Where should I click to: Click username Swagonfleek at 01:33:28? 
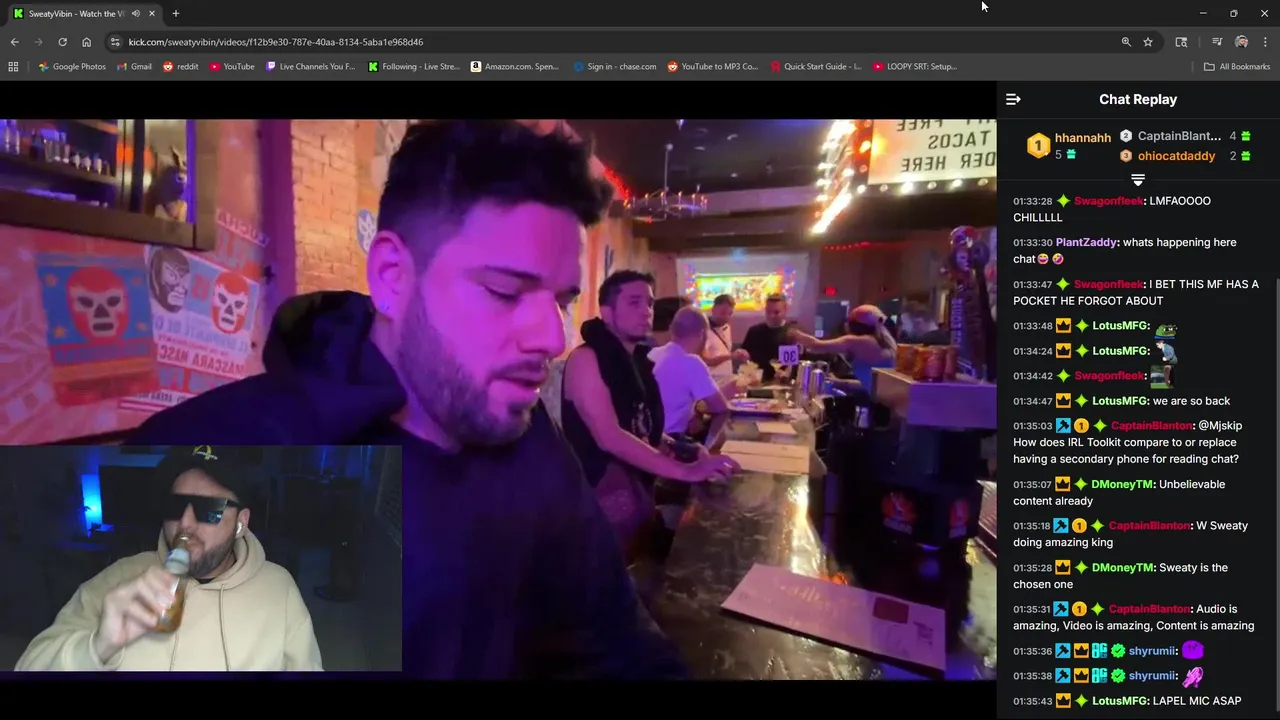click(x=1108, y=201)
